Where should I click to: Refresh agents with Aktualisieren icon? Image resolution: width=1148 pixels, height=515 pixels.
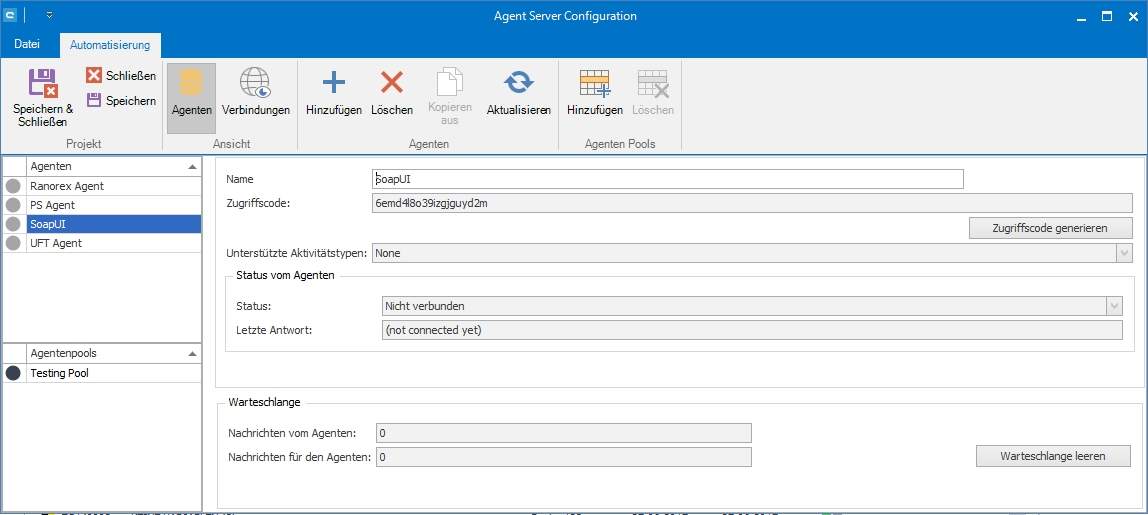click(x=518, y=83)
